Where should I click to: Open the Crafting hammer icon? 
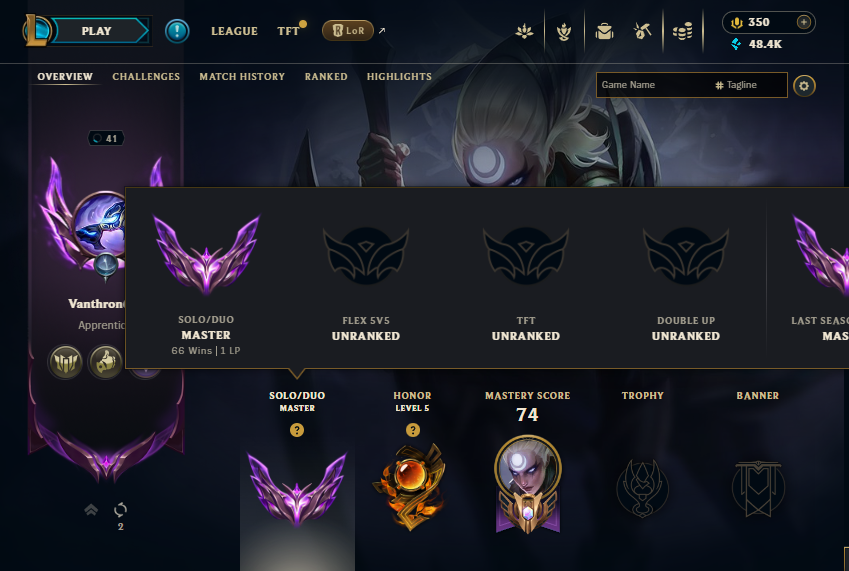click(642, 31)
